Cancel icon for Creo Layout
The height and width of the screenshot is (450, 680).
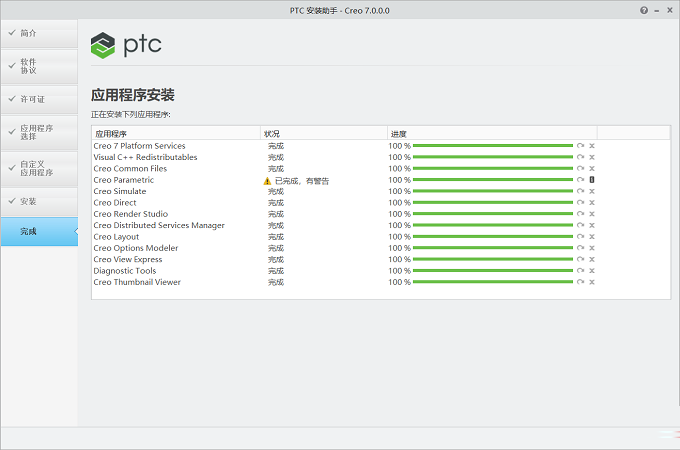(x=592, y=236)
